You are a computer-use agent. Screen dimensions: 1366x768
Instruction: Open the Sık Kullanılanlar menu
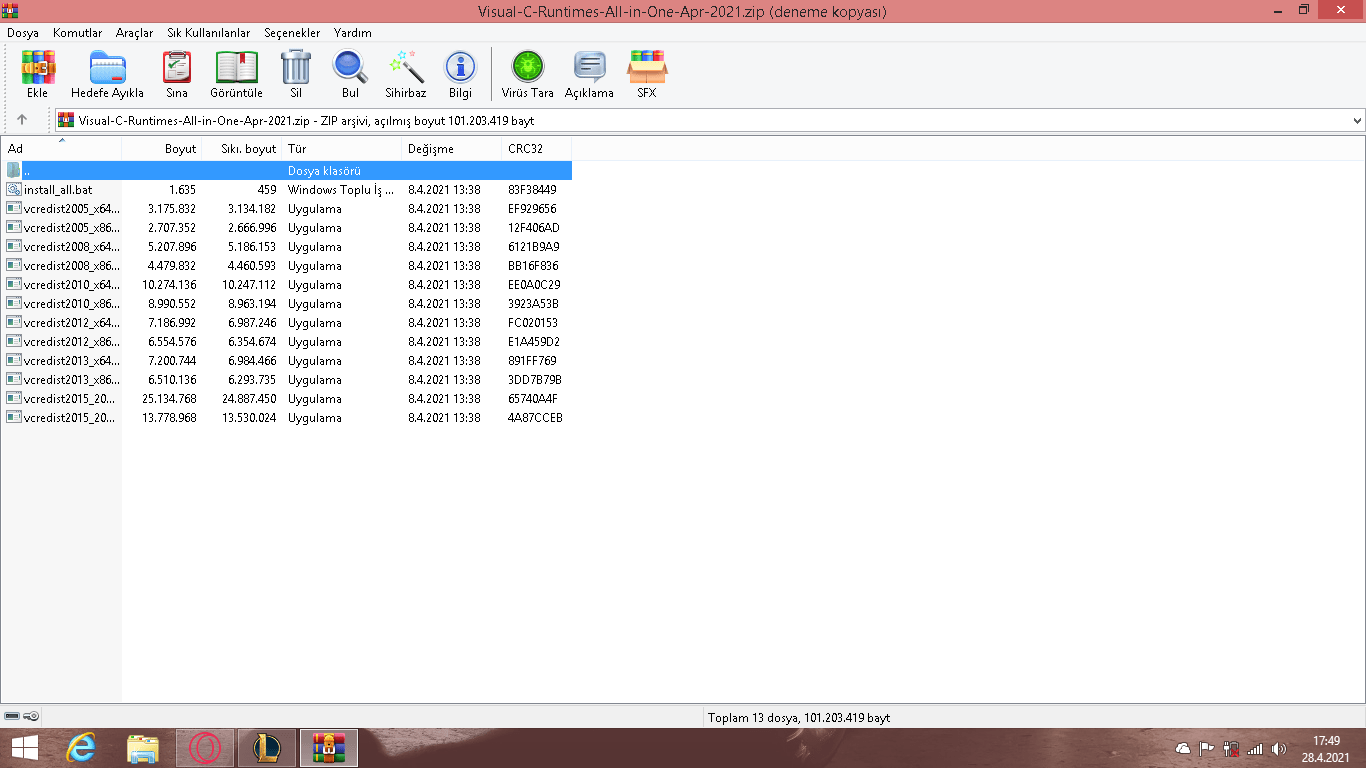[208, 33]
